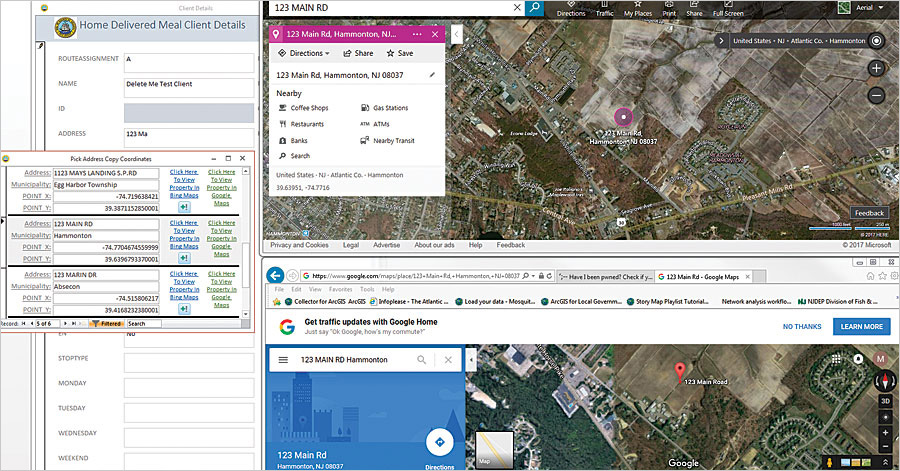This screenshot has height=471, width=900.
Task: Show Nearby Transit options
Action: pyautogui.click(x=387, y=141)
